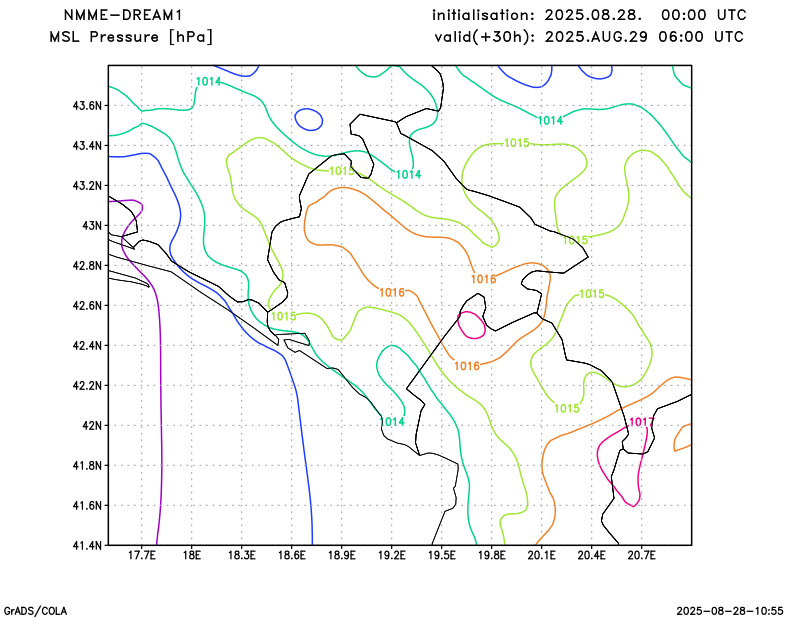Select the 43.2N latitude label
800x618 pixels.
click(87, 186)
